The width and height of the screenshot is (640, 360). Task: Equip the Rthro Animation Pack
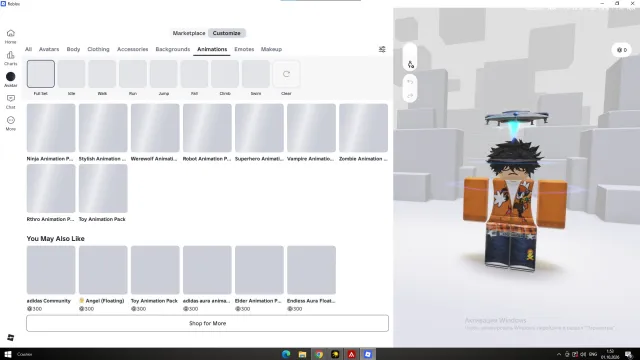[x=51, y=189]
